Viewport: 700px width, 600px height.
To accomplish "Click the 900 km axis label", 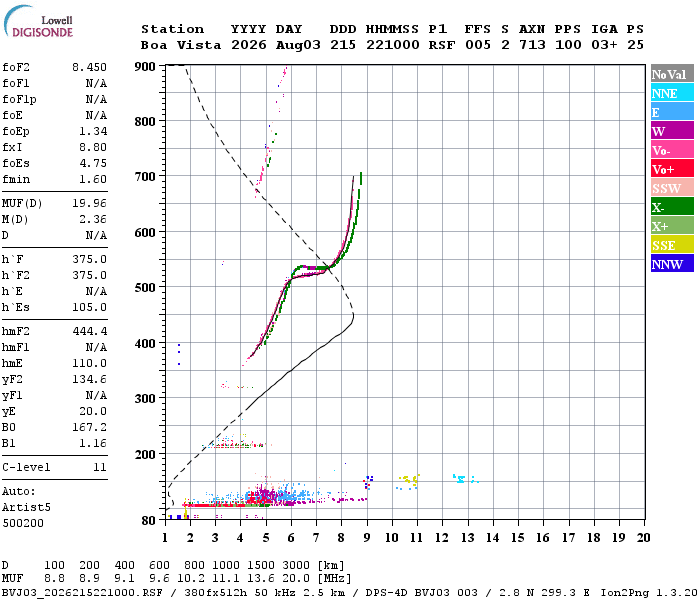I will 145,67.
